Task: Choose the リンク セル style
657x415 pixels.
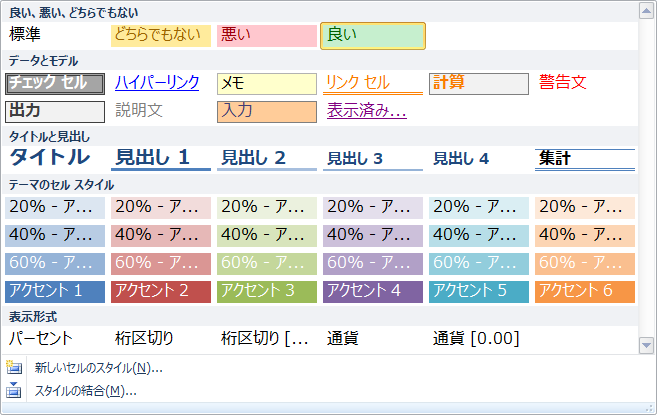Action: (373, 83)
